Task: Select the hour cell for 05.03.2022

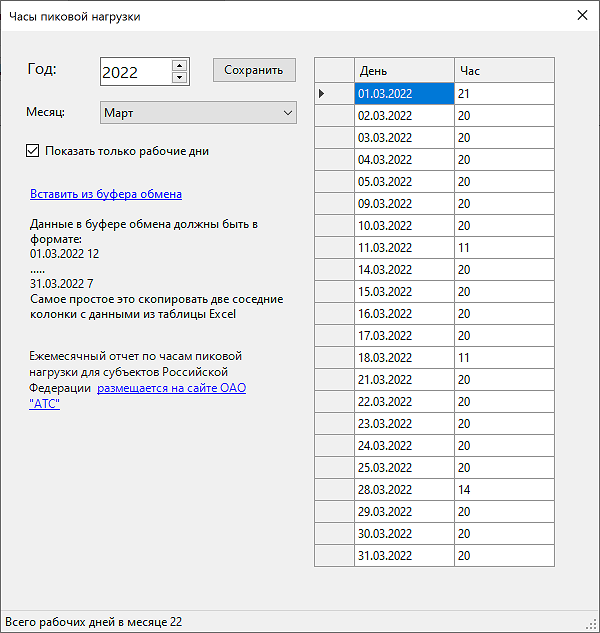Action: tap(504, 182)
